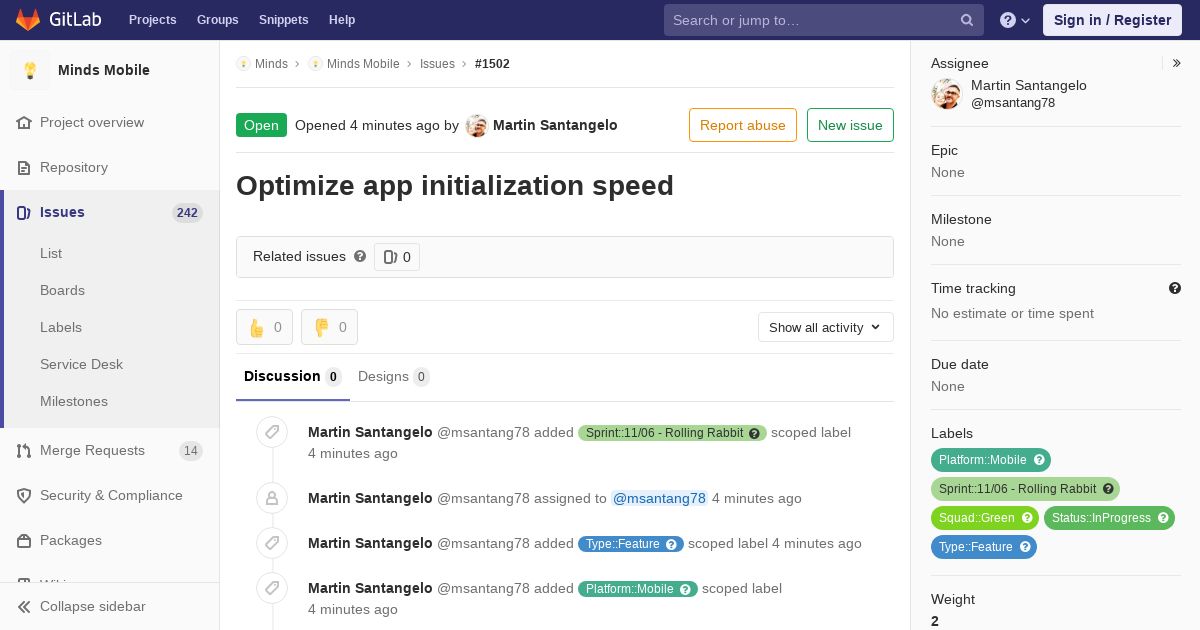Image resolution: width=1200 pixels, height=630 pixels.
Task: Open the Projects menu
Action: 153,20
